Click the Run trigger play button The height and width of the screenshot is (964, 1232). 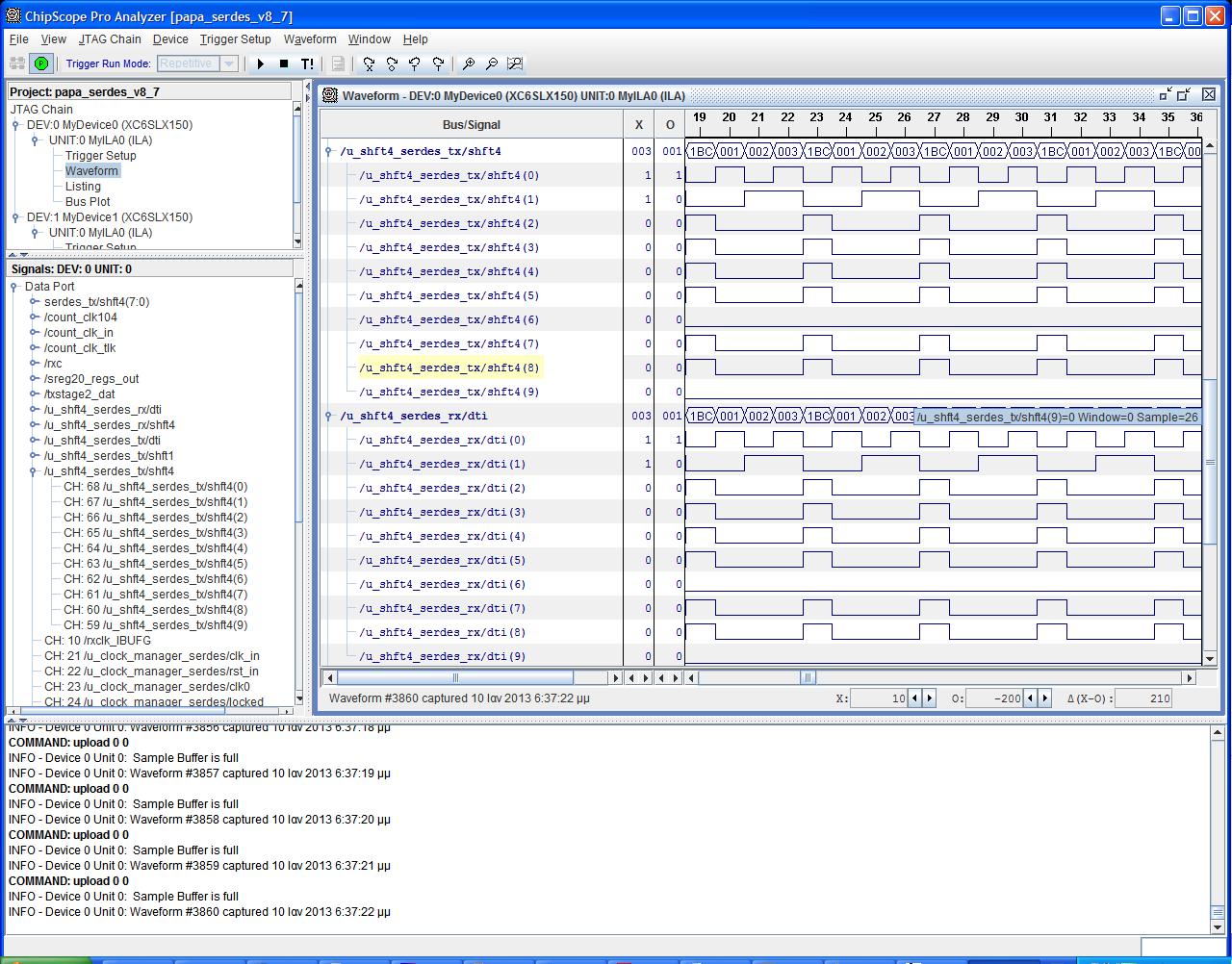[260, 63]
